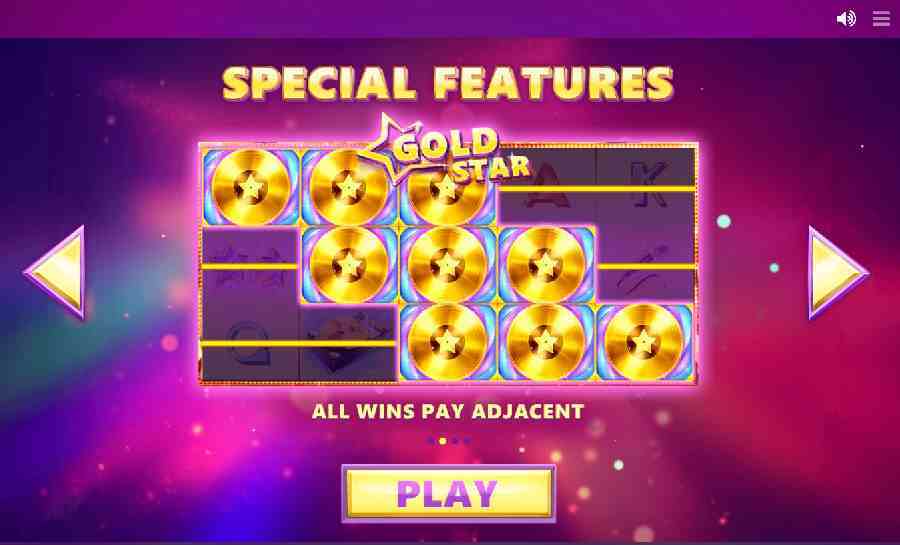Click the All Wins Pay Adjacent caption
This screenshot has width=900, height=545.
point(448,411)
